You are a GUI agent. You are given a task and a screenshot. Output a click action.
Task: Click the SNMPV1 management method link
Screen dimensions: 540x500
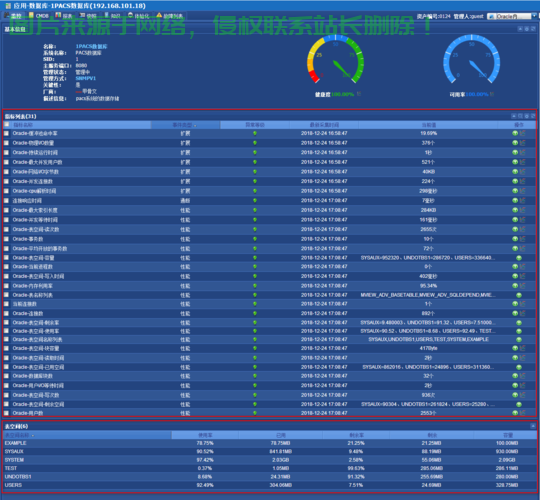pyautogui.click(x=86, y=79)
